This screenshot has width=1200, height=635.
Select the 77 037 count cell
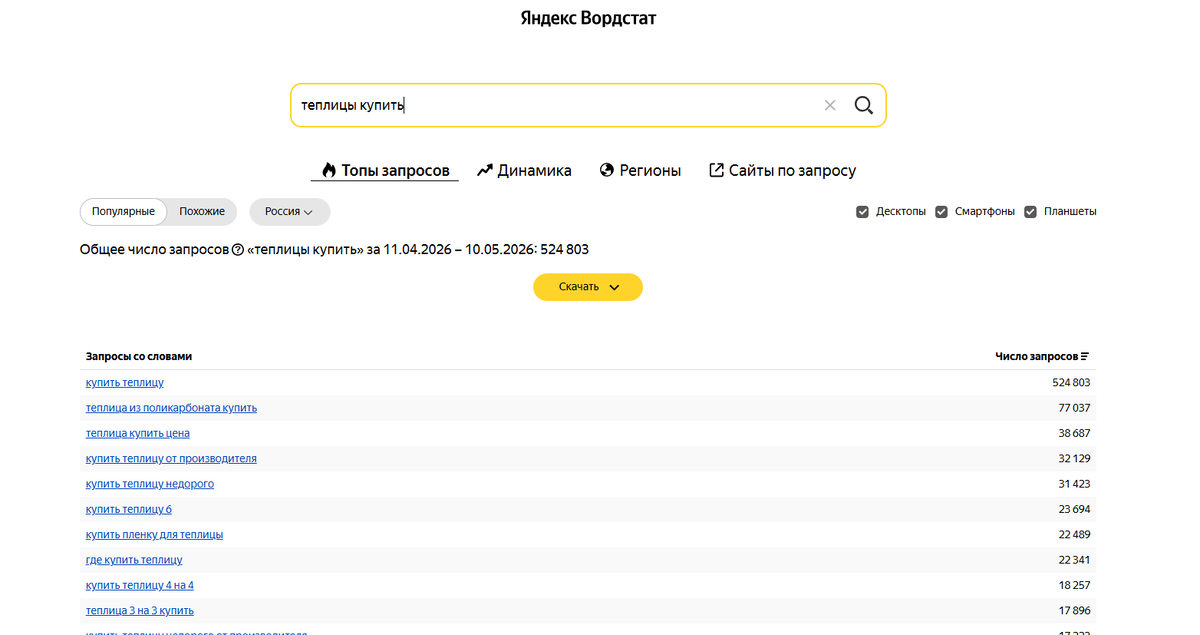[1074, 408]
